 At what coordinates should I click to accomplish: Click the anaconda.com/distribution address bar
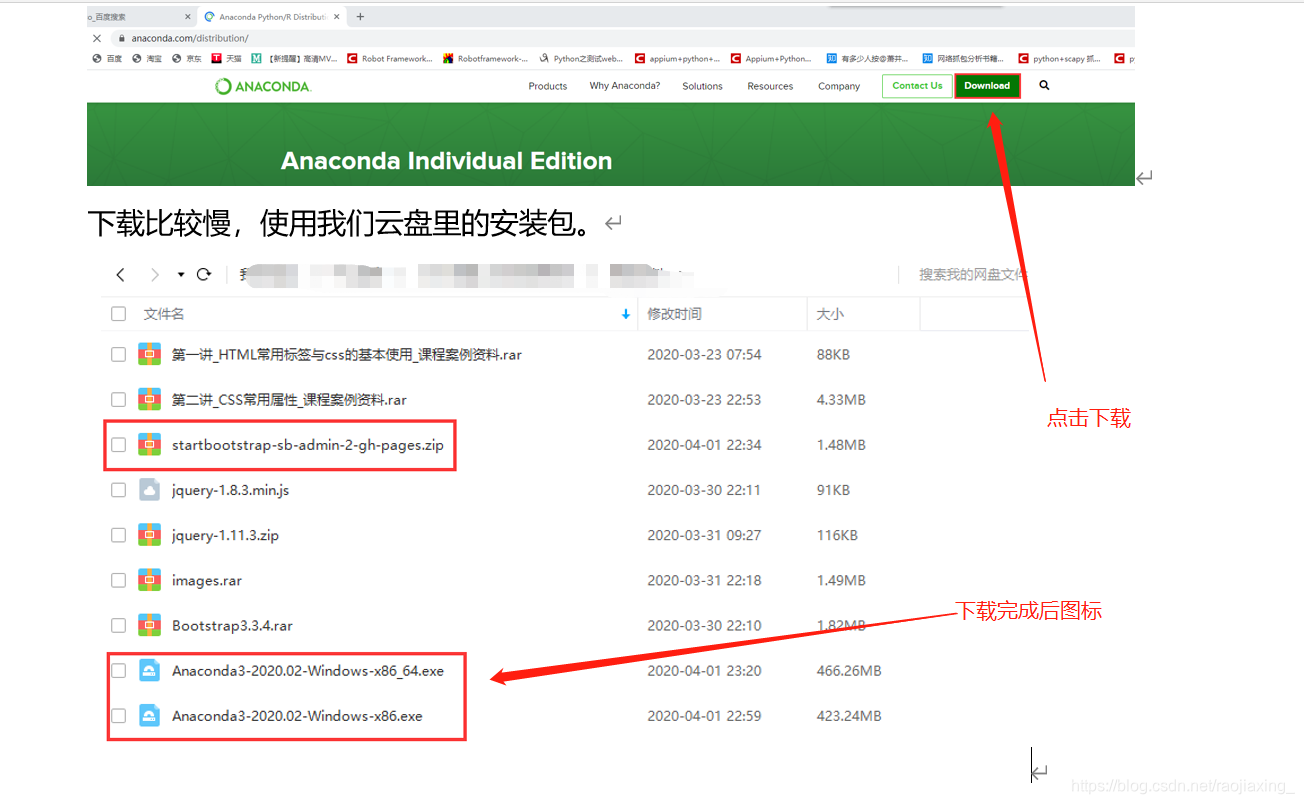coord(189,38)
